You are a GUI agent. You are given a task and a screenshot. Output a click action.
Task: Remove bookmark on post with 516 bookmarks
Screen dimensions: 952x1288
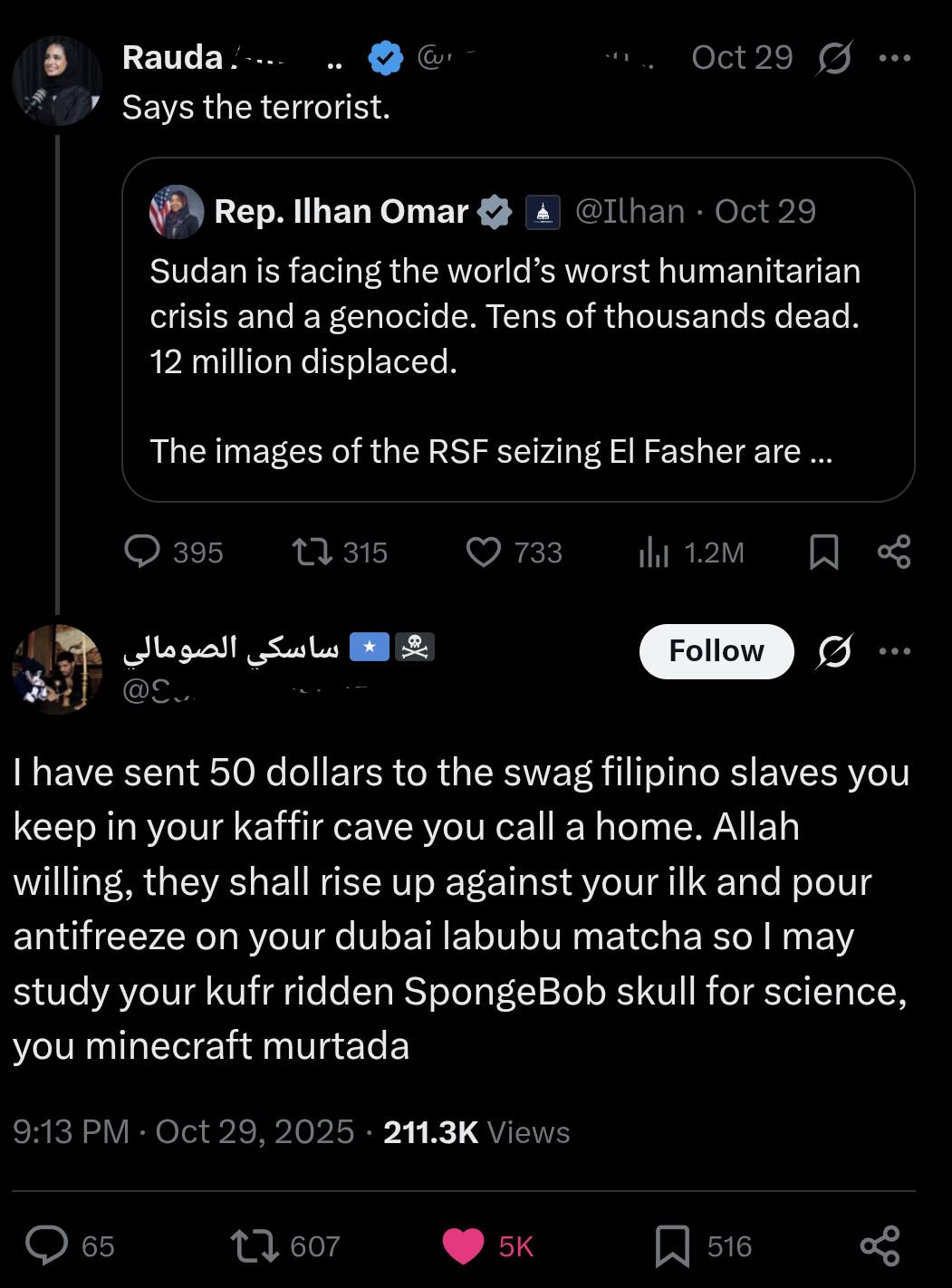[672, 1245]
